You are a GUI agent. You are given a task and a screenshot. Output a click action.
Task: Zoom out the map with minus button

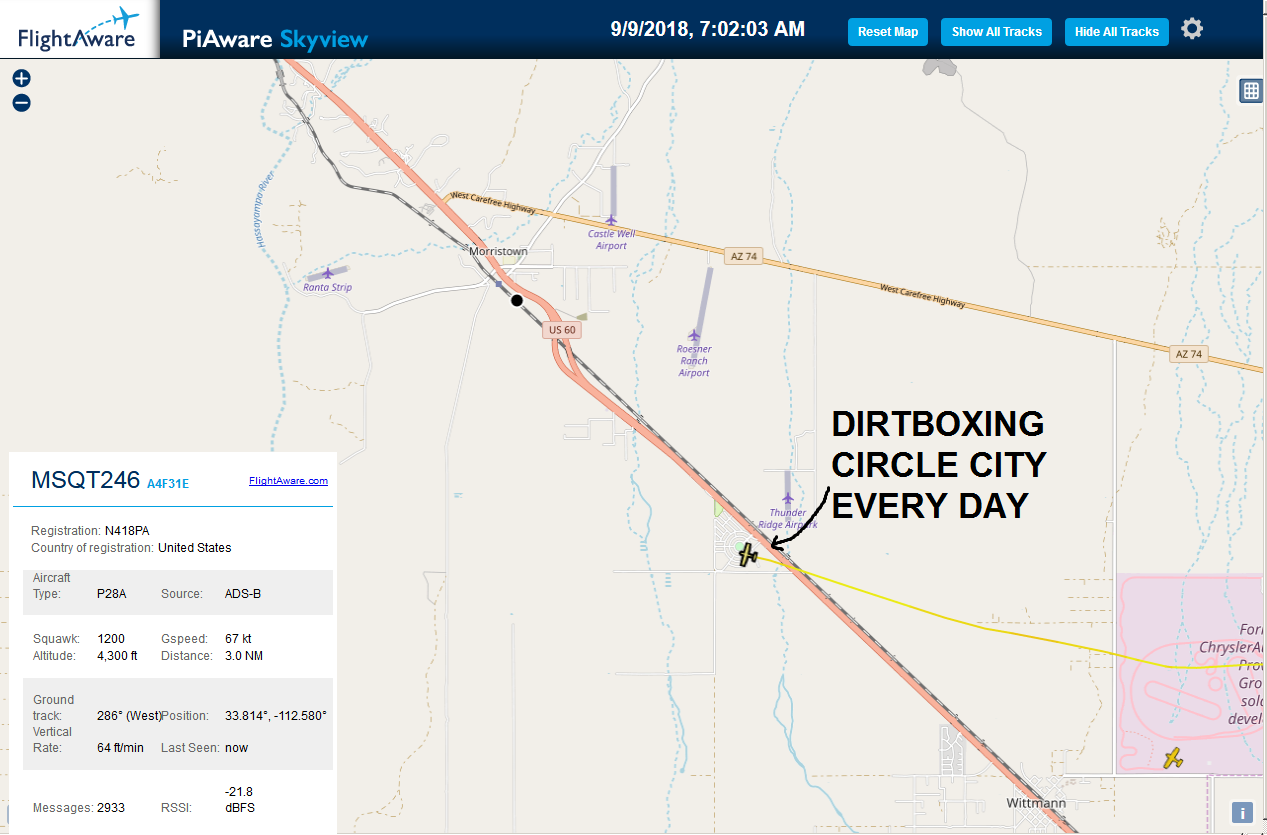point(21,102)
